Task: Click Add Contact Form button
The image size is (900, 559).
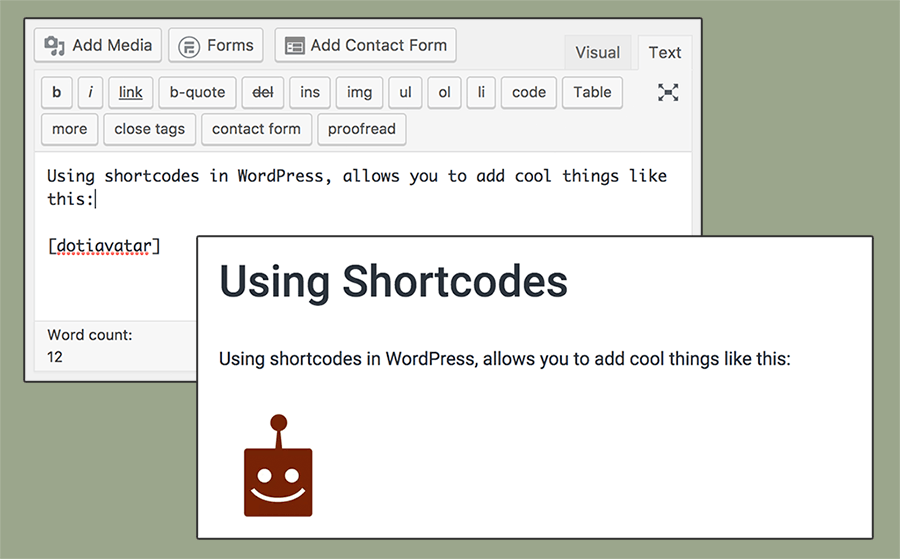Action: coord(365,45)
